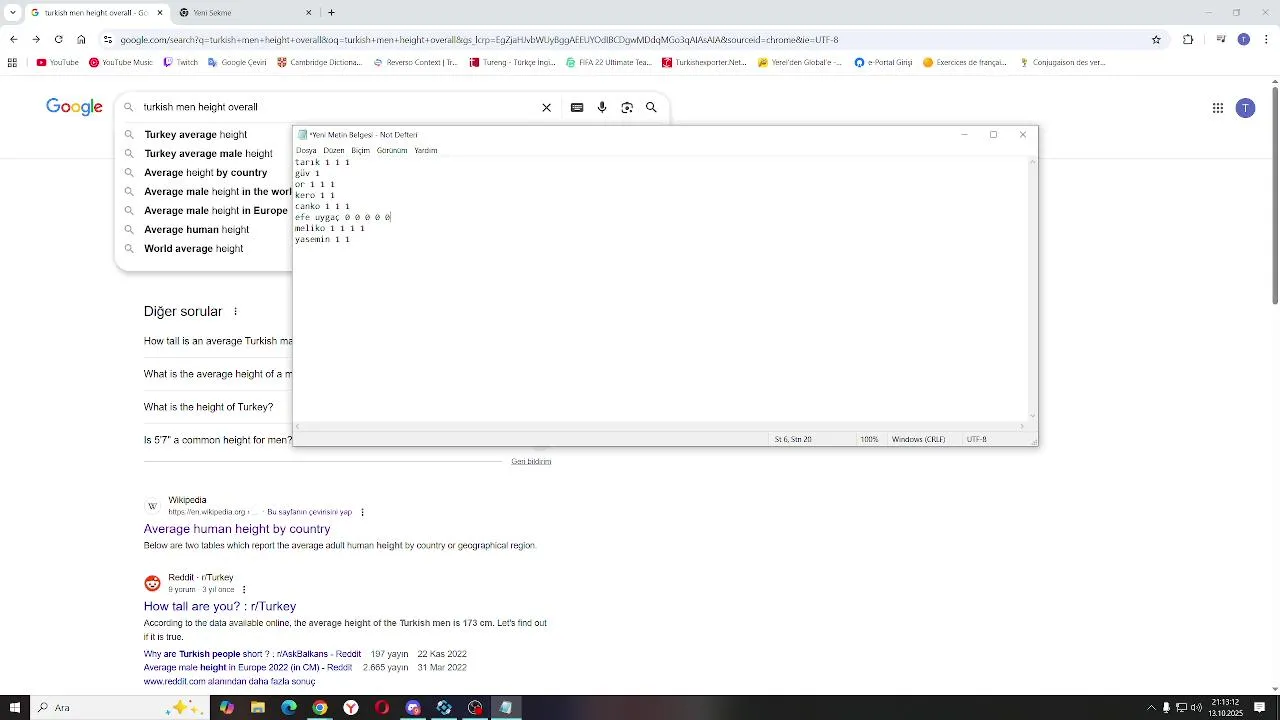The image size is (1280, 720).
Task: Open Google Çeviri bookmark
Action: [x=237, y=62]
